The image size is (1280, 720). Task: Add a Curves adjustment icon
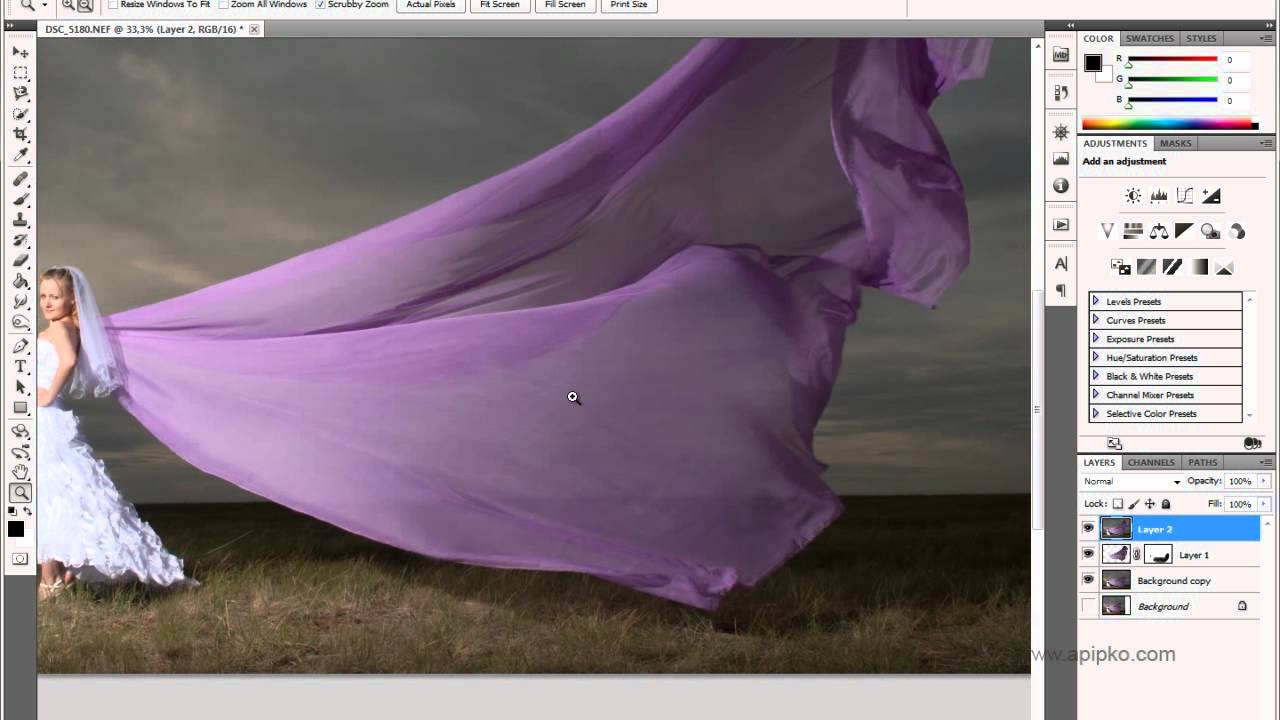coord(1185,196)
